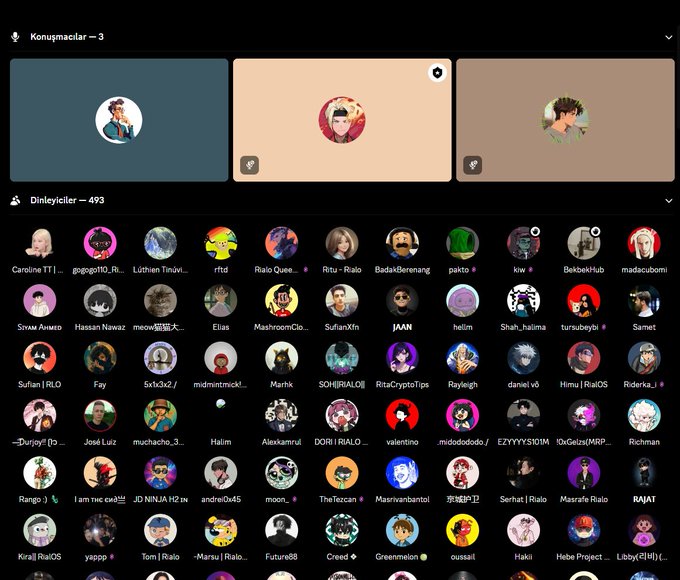680x580 pixels.
Task: Open Marhk listener avatar
Action: point(281,358)
